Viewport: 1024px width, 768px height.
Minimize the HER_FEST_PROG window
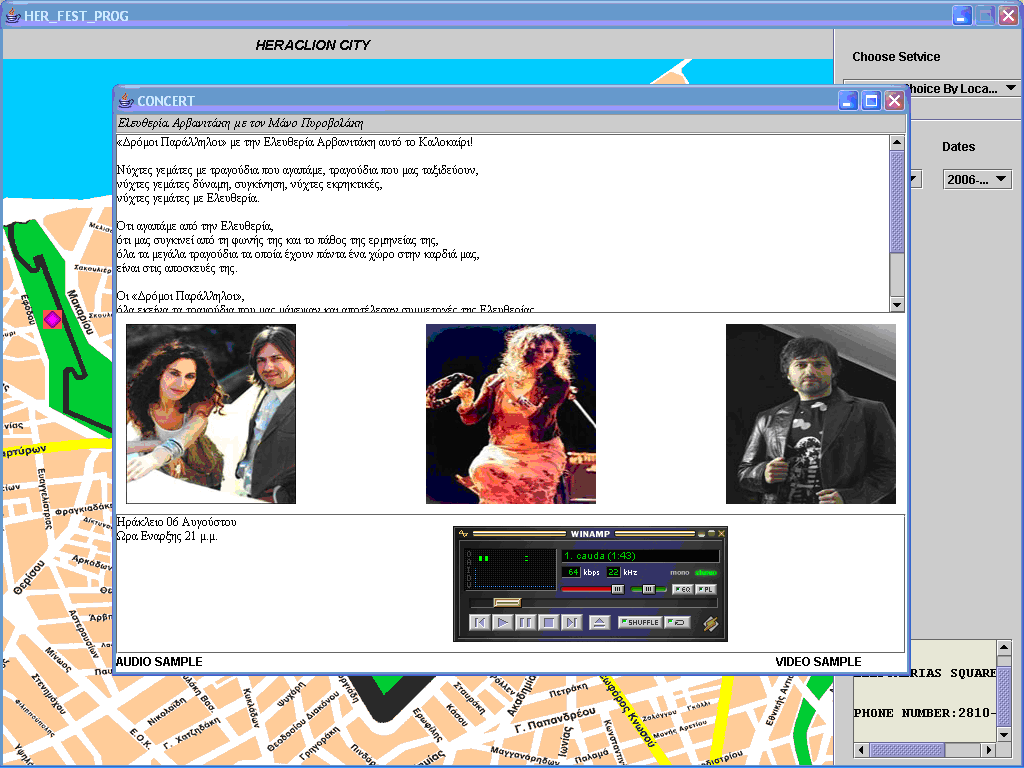(962, 15)
